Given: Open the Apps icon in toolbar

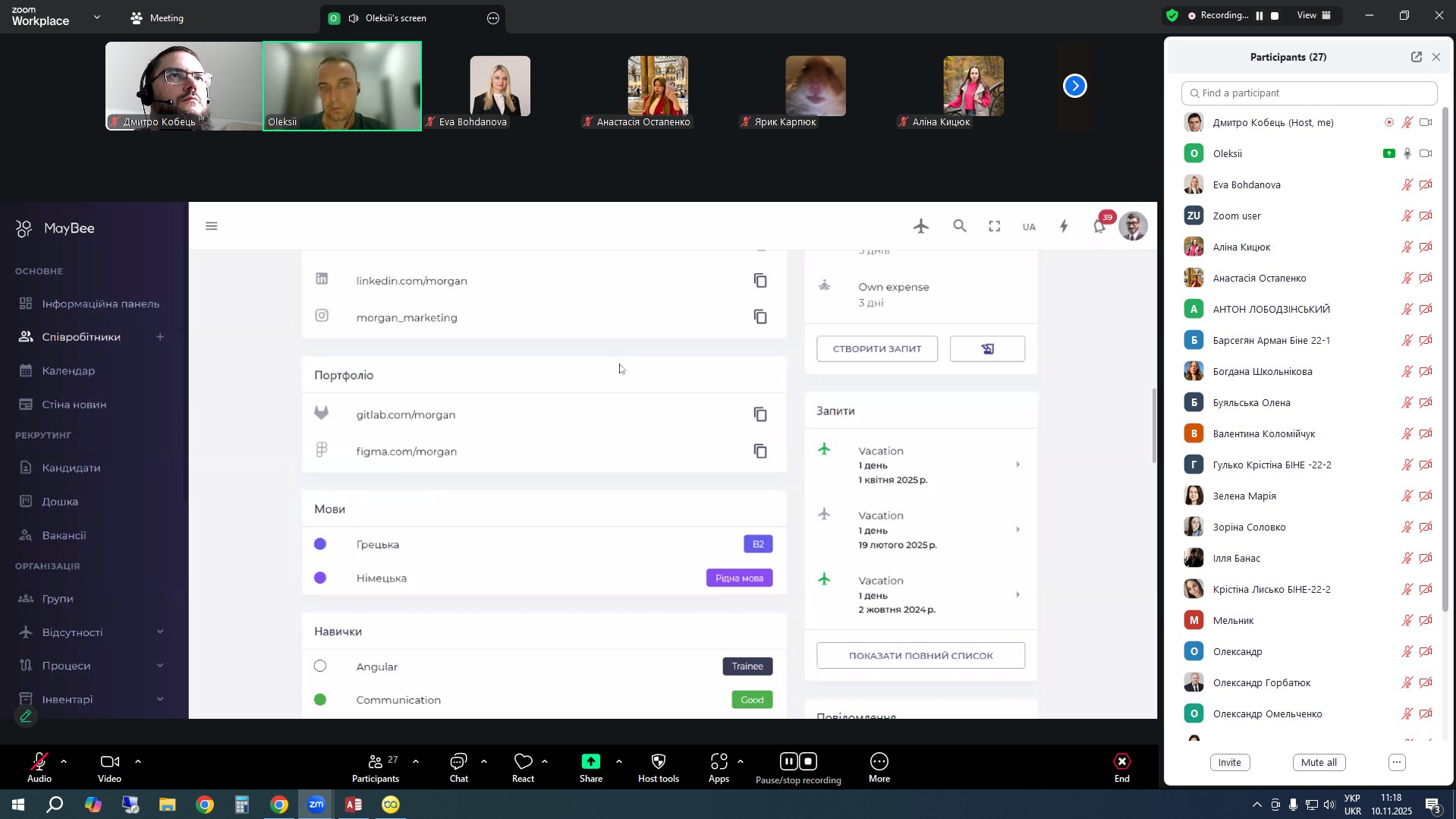Looking at the screenshot, I should click(x=719, y=761).
